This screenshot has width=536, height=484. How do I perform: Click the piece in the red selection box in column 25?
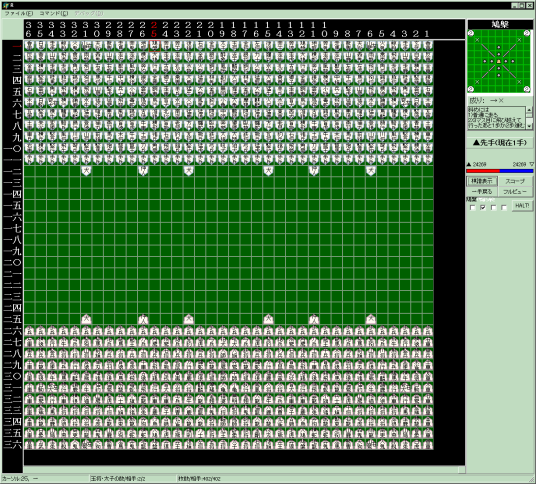pyautogui.click(x=155, y=45)
